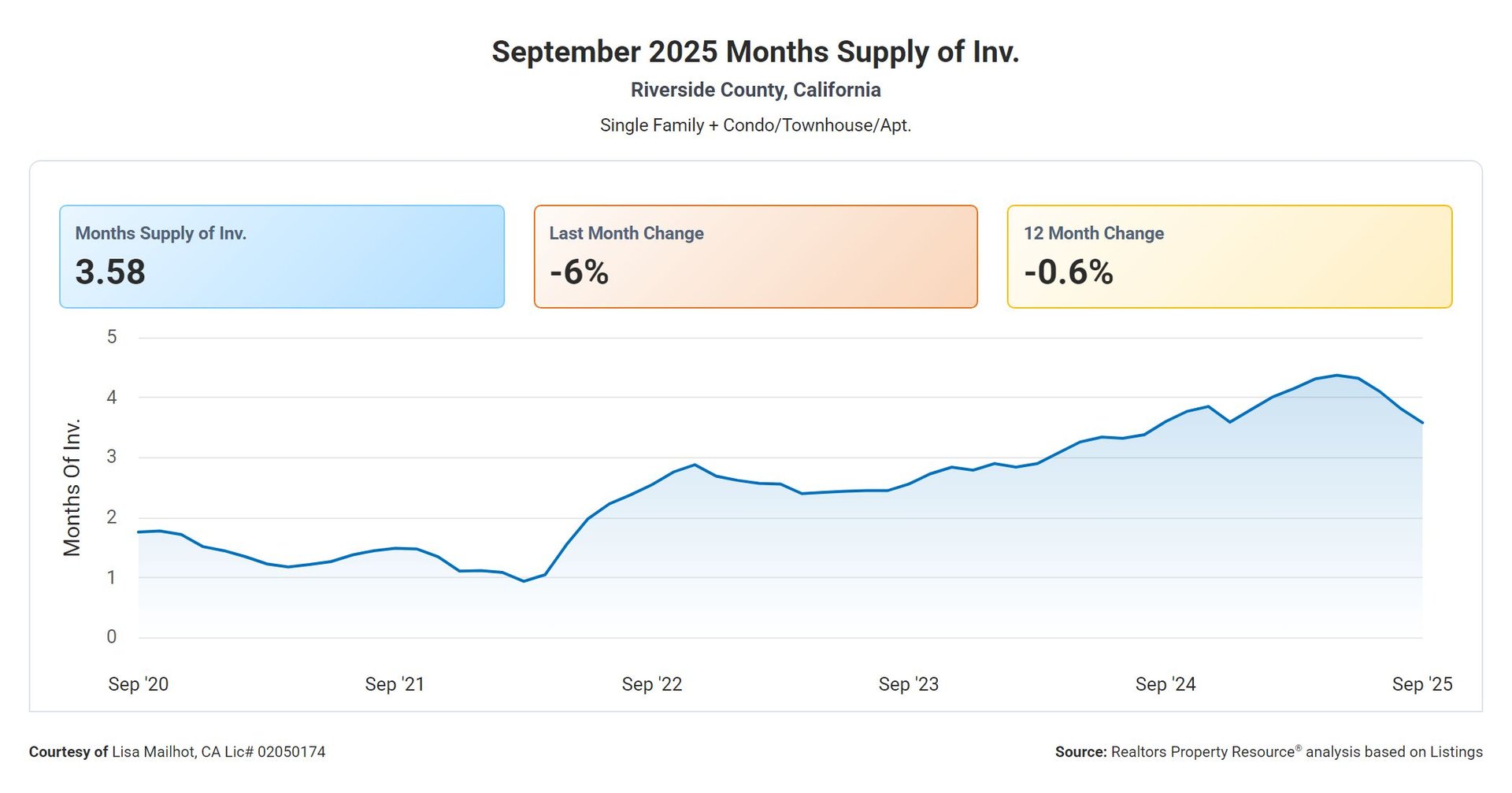Select the Sep '22 x-axis label
Screen dimensions: 1512x793
coord(652,684)
